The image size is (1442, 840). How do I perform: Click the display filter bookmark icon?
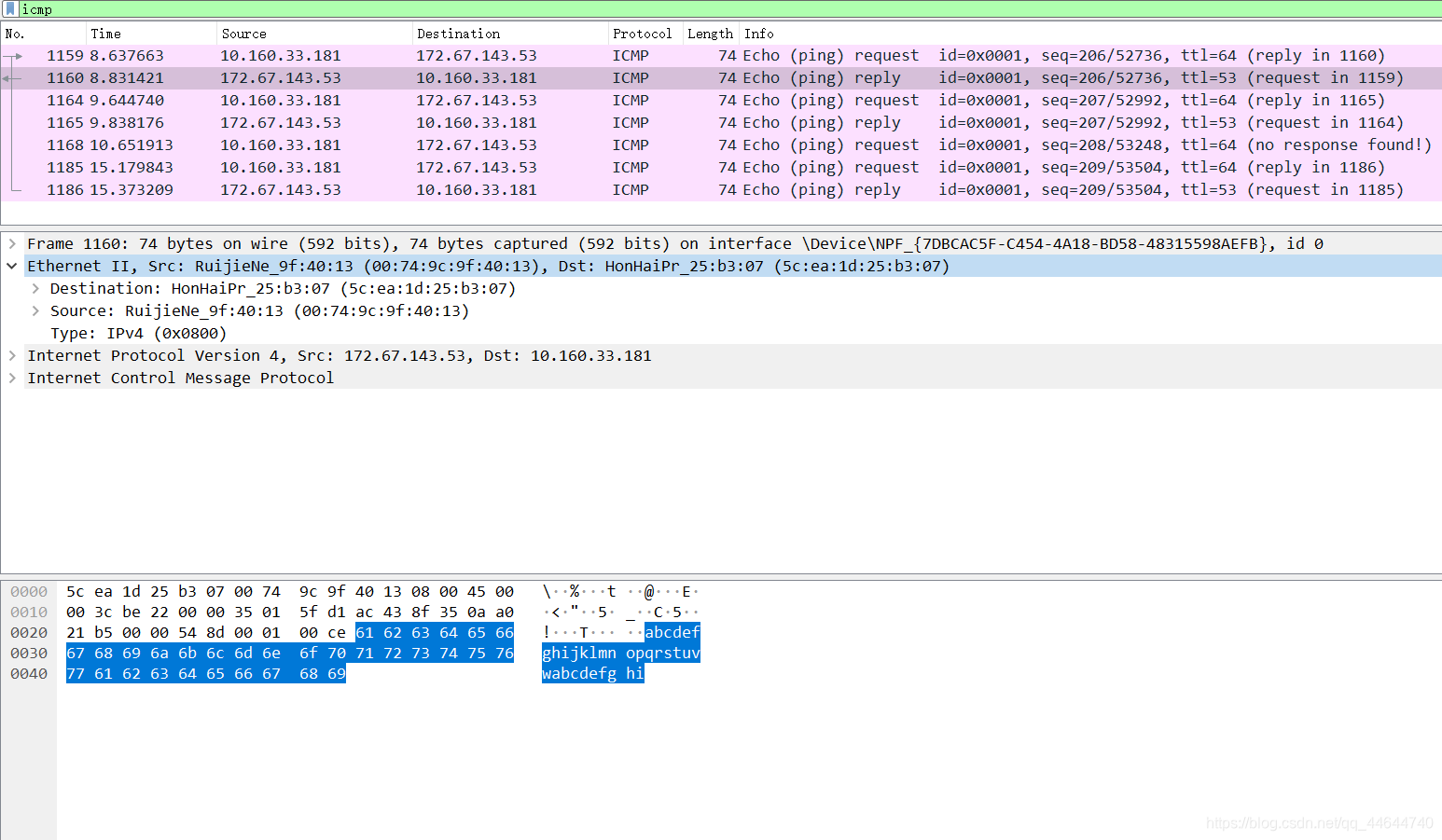tap(11, 9)
